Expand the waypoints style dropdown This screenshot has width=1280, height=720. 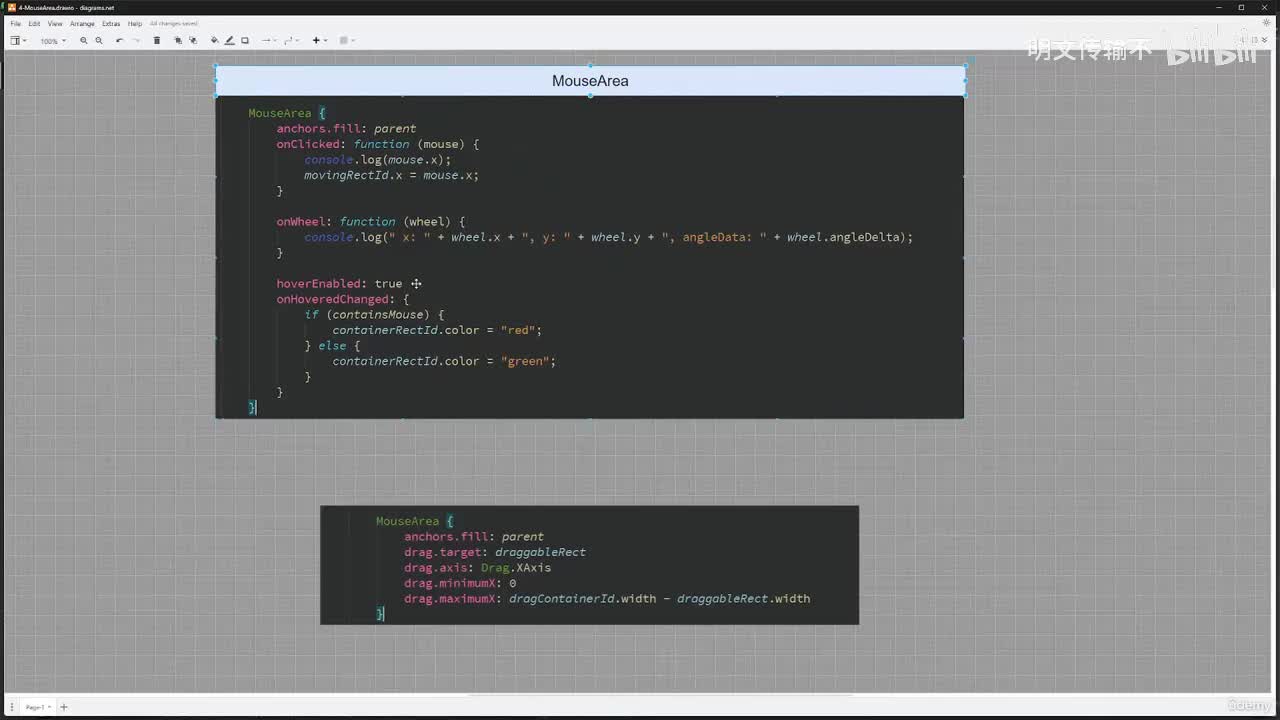click(291, 41)
